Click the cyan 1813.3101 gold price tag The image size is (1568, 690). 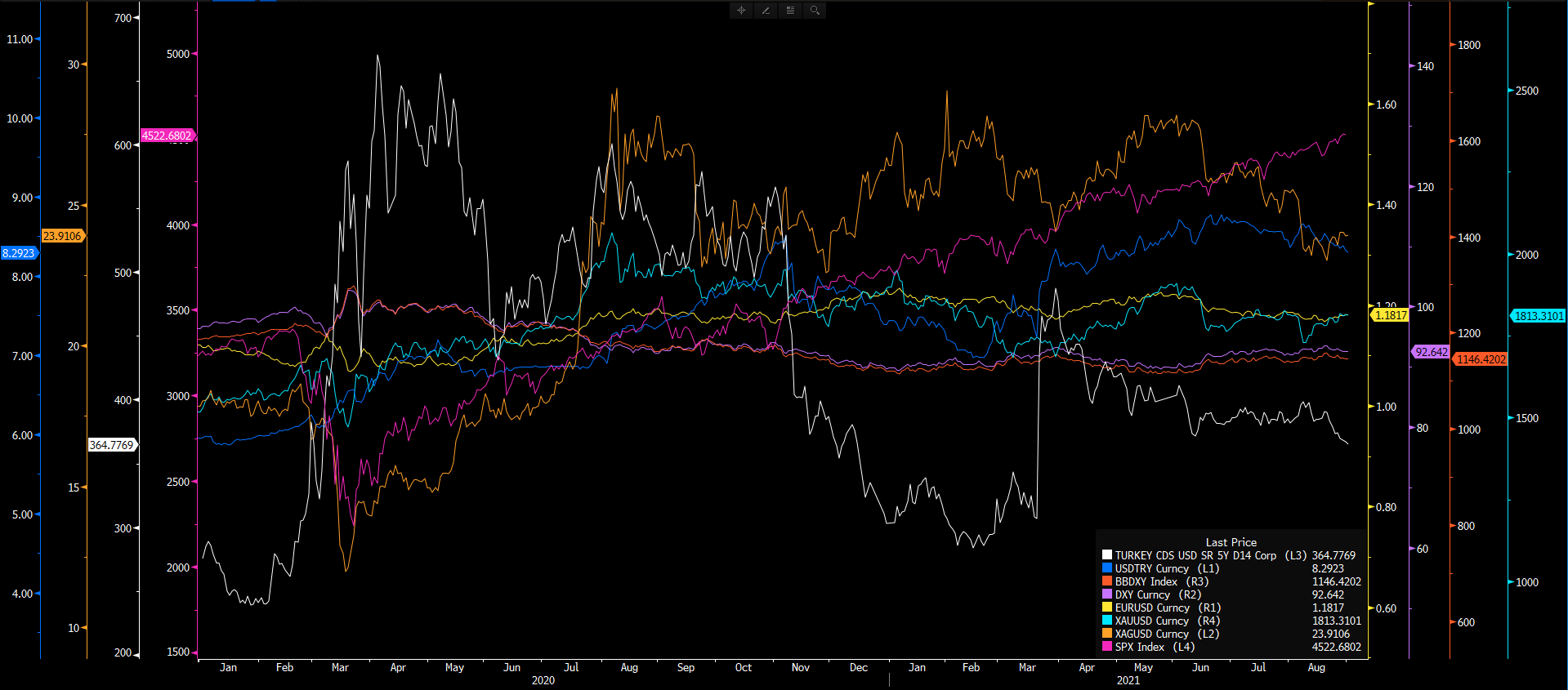[x=1538, y=316]
